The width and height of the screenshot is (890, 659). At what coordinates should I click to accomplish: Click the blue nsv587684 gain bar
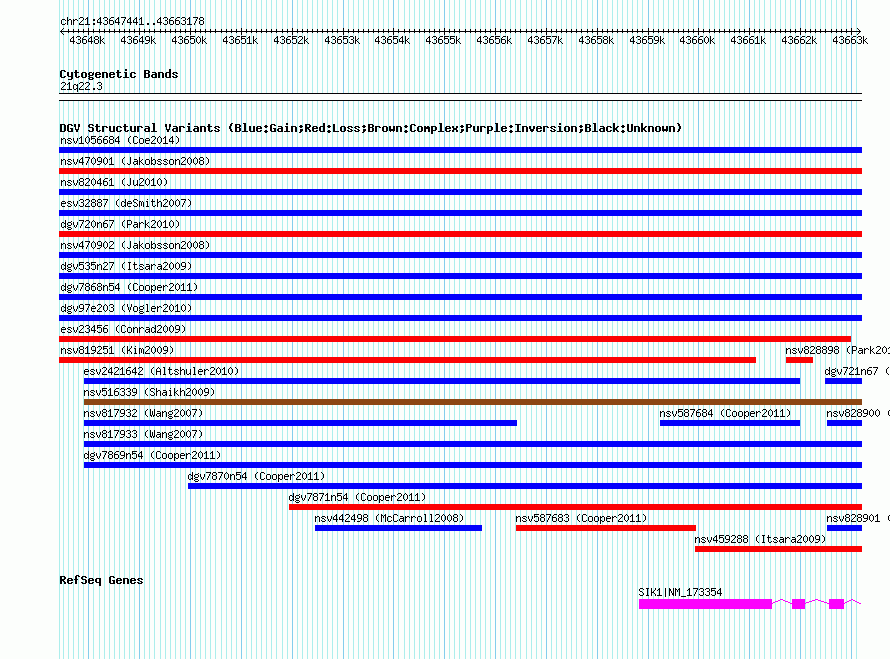pos(730,423)
